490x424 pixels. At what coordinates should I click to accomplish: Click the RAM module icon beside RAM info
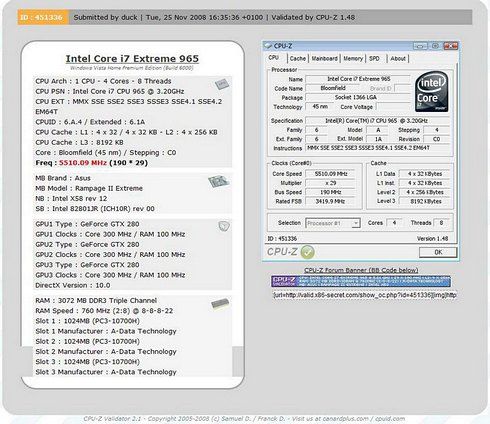point(220,303)
